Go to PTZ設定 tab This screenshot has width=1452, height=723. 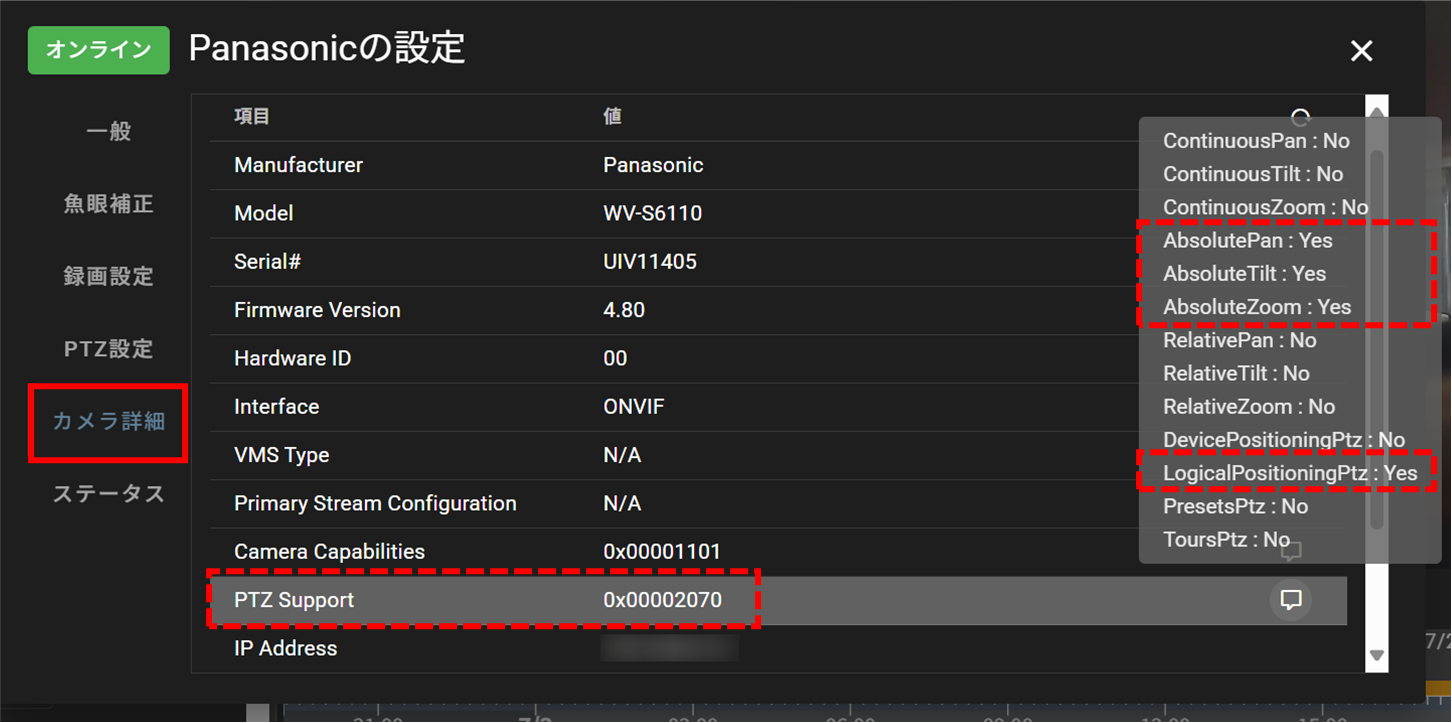click(x=108, y=349)
